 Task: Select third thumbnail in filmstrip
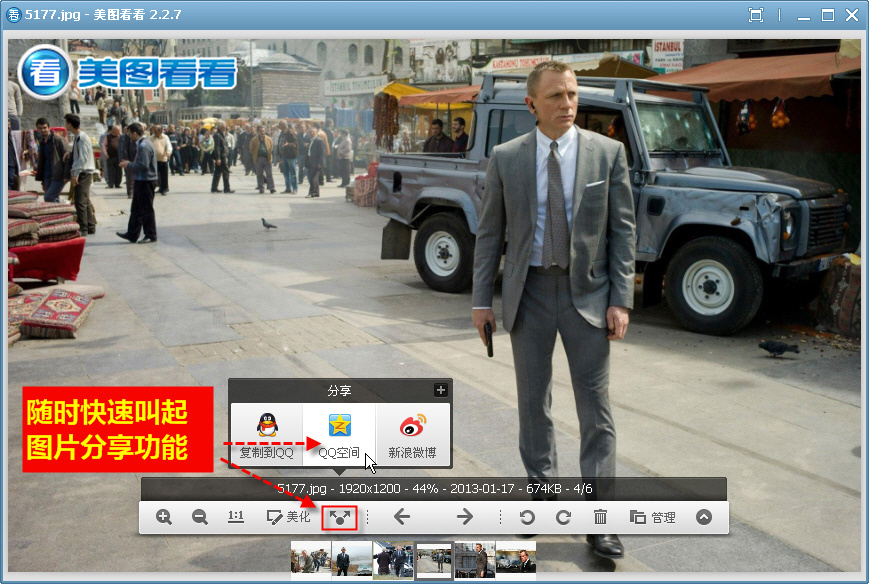pyautogui.click(x=393, y=559)
